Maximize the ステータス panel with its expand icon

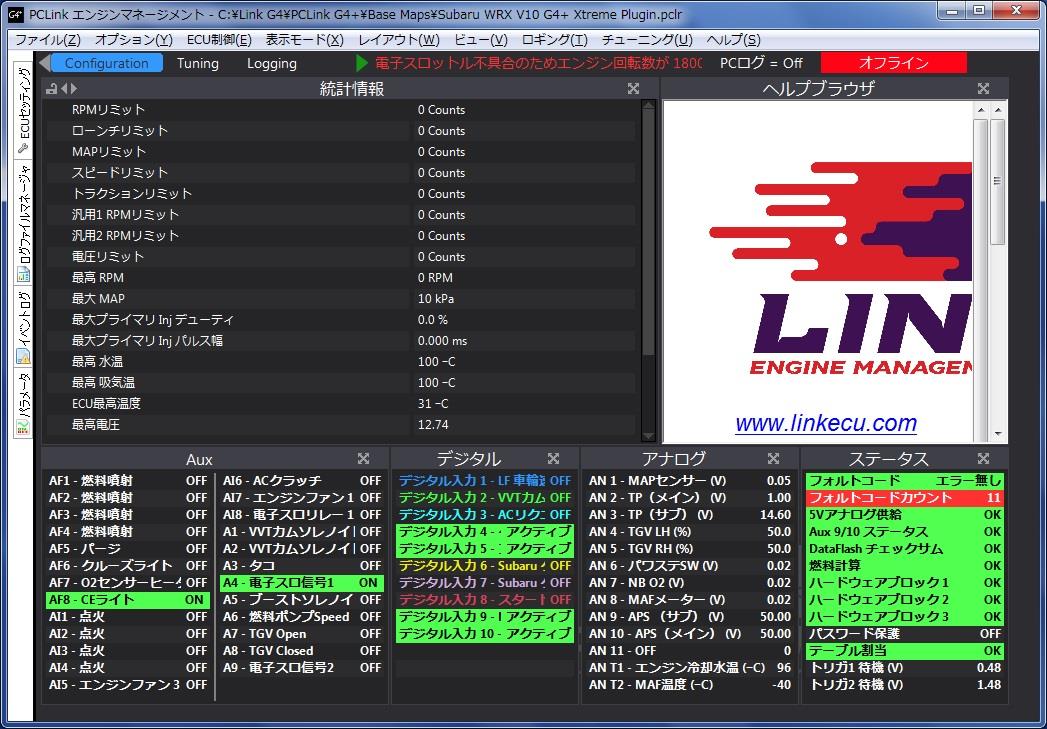click(983, 459)
